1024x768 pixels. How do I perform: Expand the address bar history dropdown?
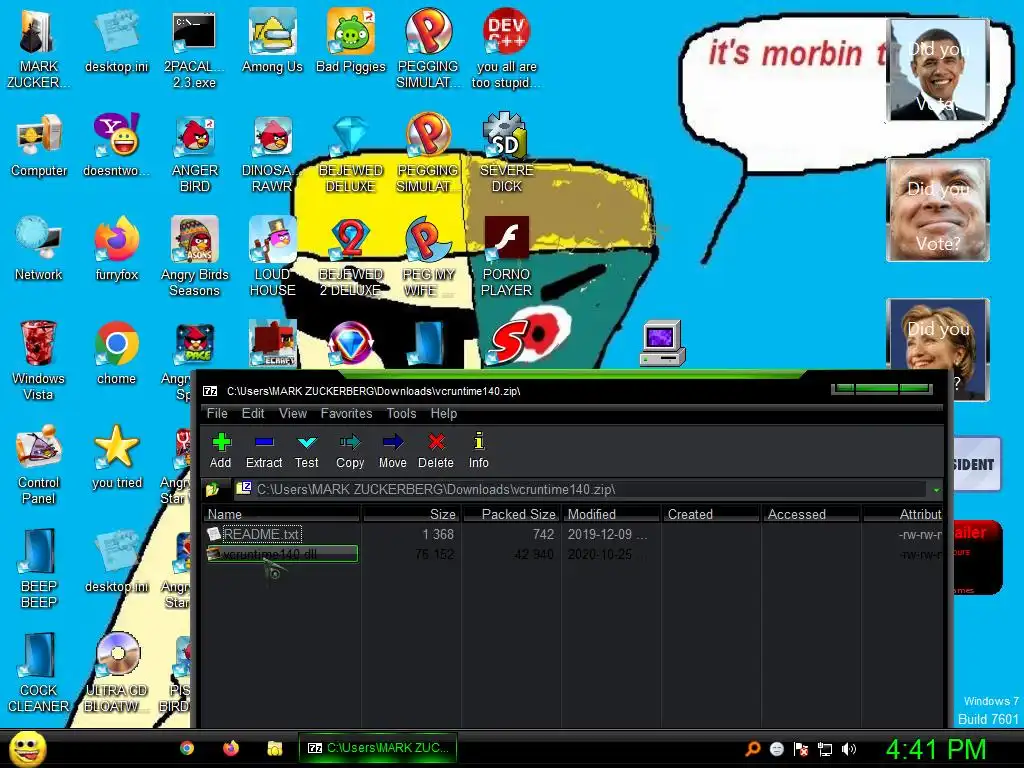936,490
